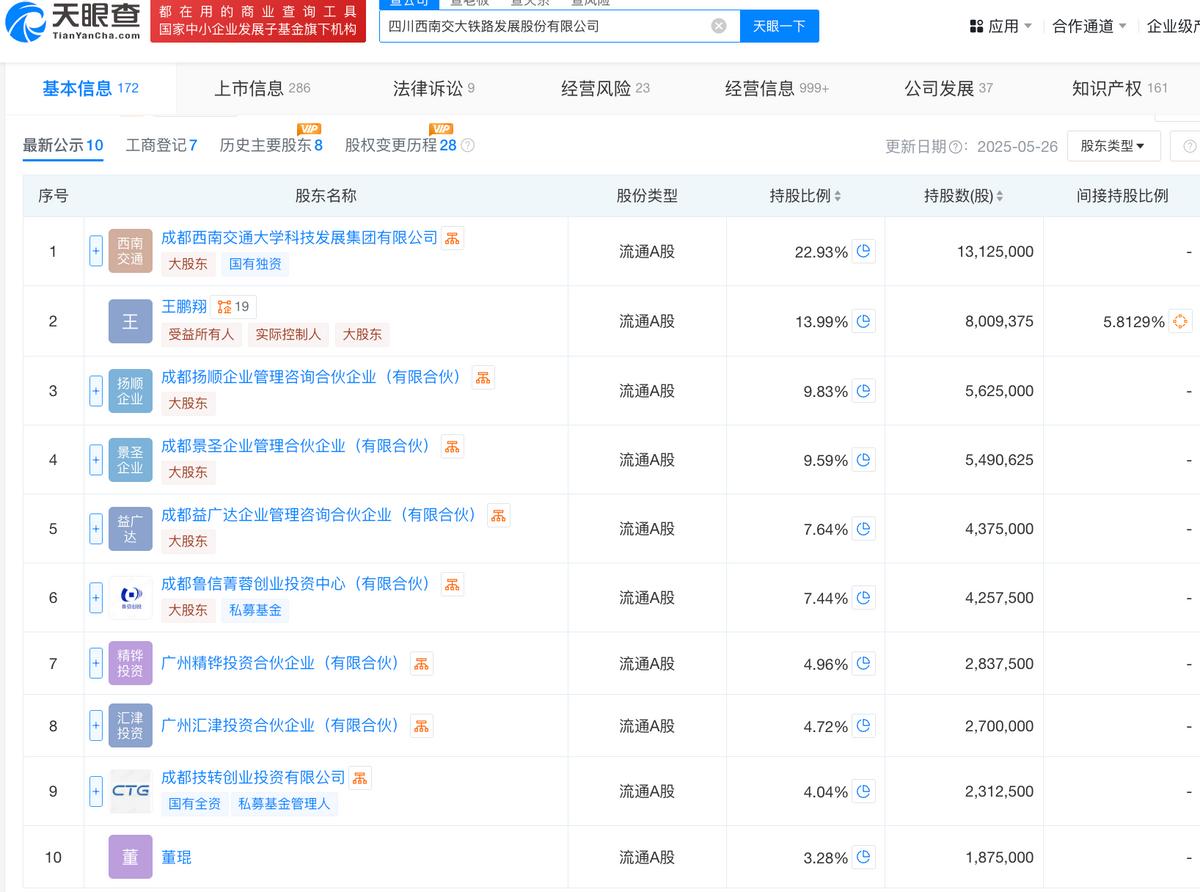This screenshot has width=1200, height=892.
Task: Click the help icon beside 股权变更历程
Action: point(467,146)
